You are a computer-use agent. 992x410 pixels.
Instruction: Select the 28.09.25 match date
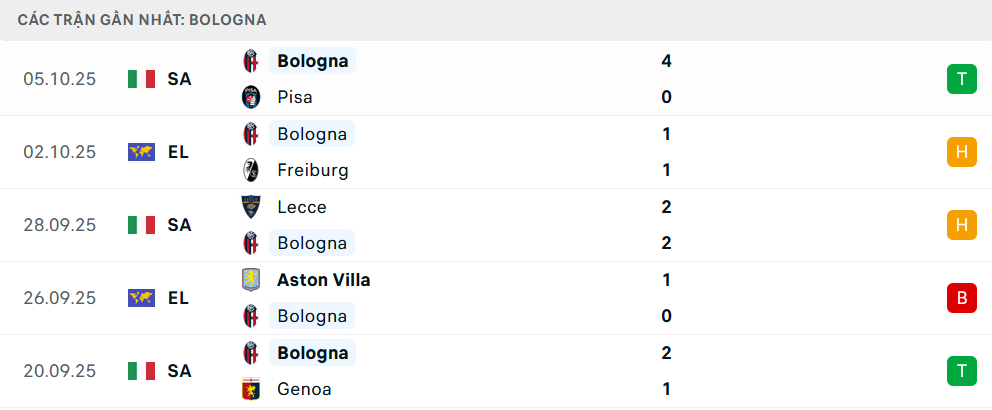[60, 225]
